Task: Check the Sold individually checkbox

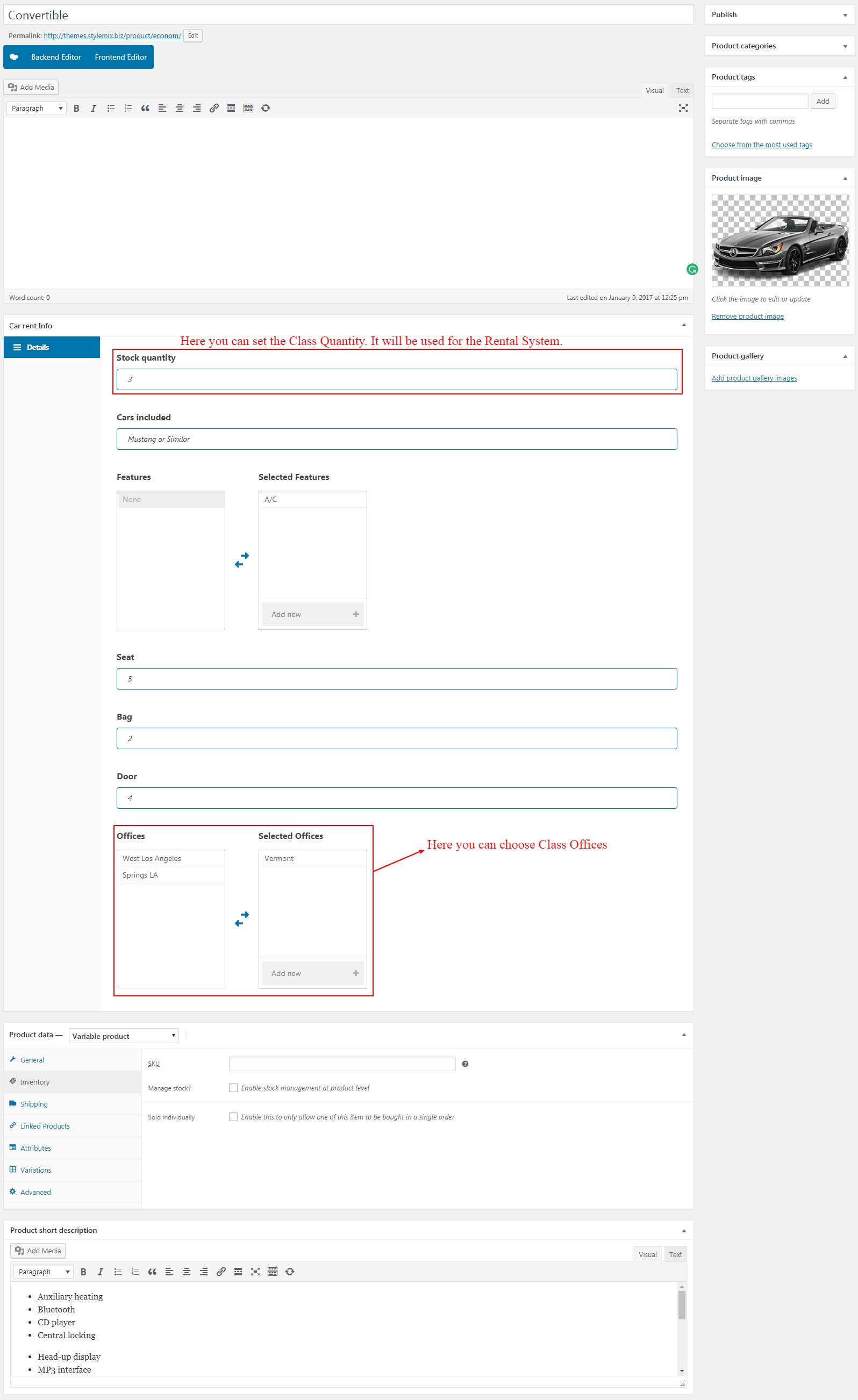Action: tap(233, 1116)
